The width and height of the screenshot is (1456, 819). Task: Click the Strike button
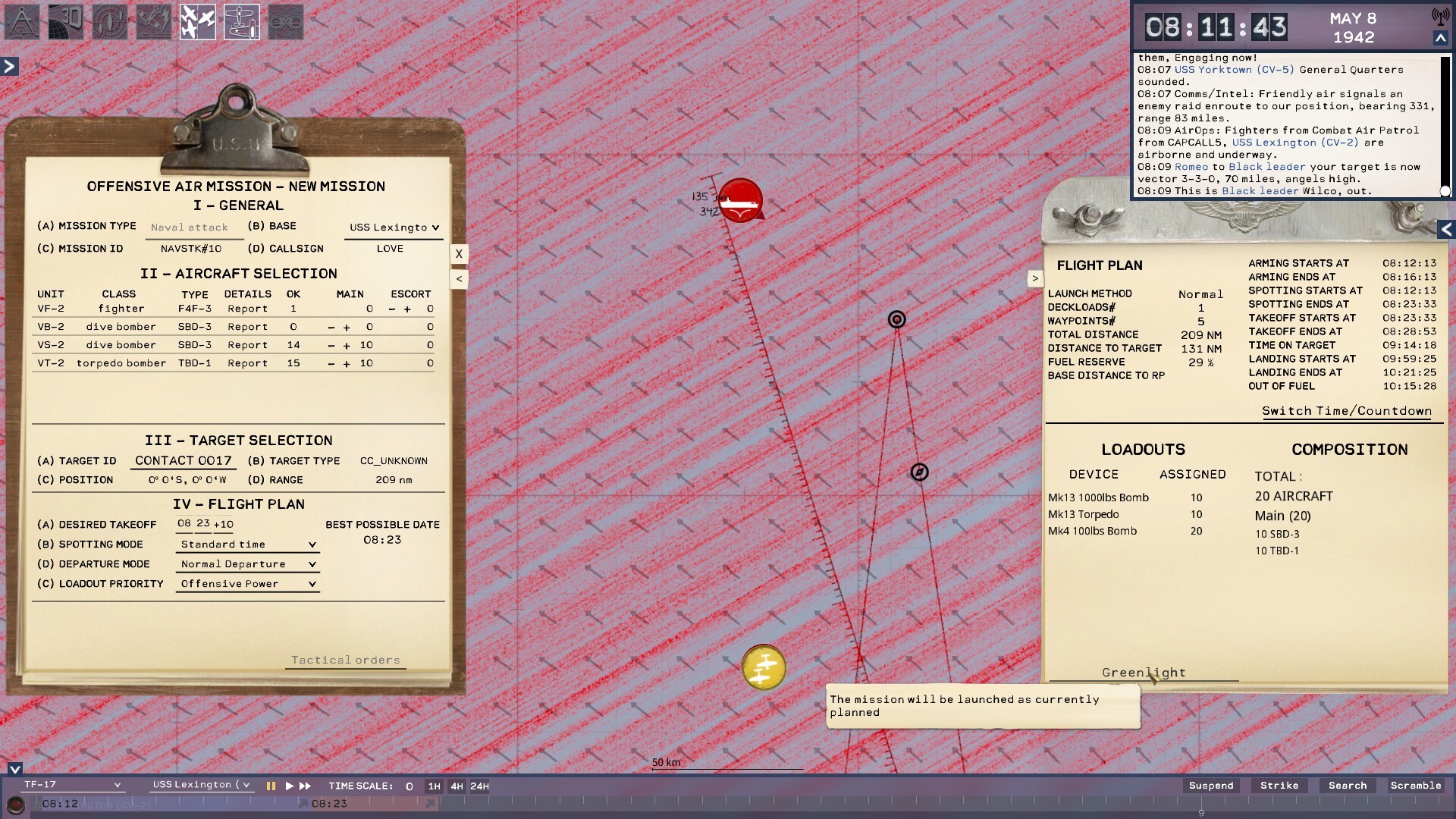pyautogui.click(x=1279, y=786)
